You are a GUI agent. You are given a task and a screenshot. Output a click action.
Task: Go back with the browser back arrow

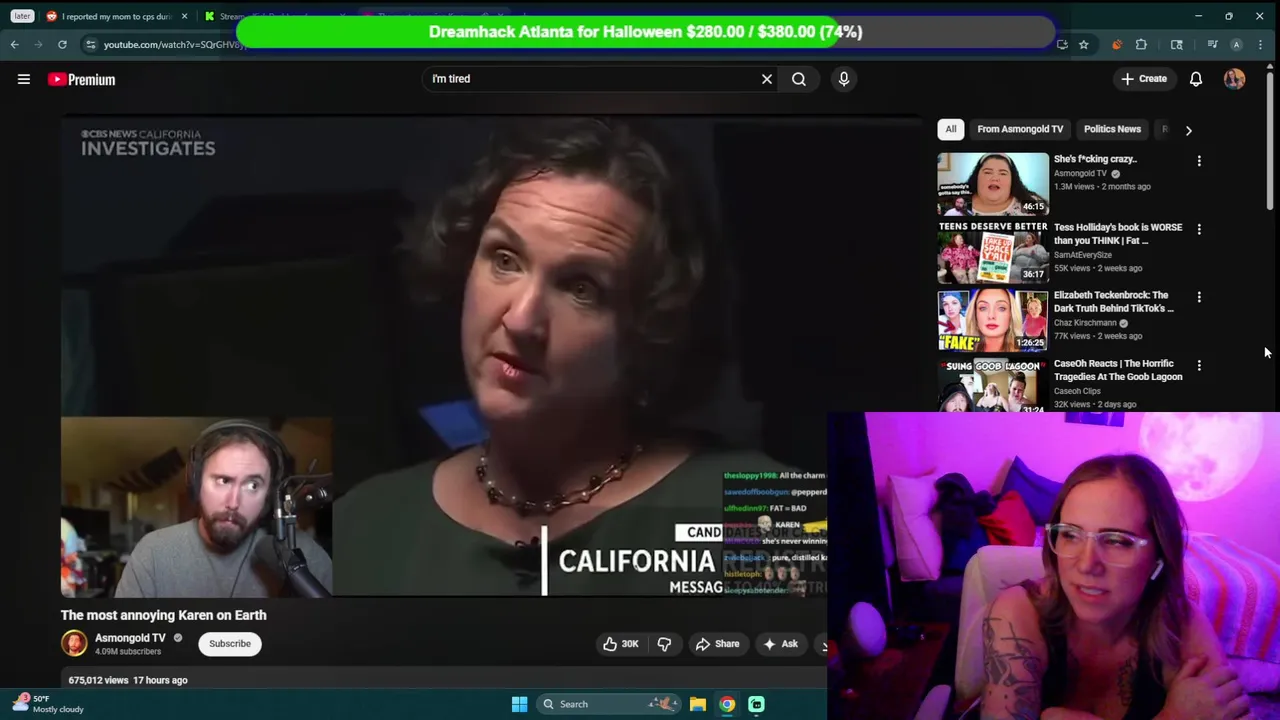pos(14,44)
